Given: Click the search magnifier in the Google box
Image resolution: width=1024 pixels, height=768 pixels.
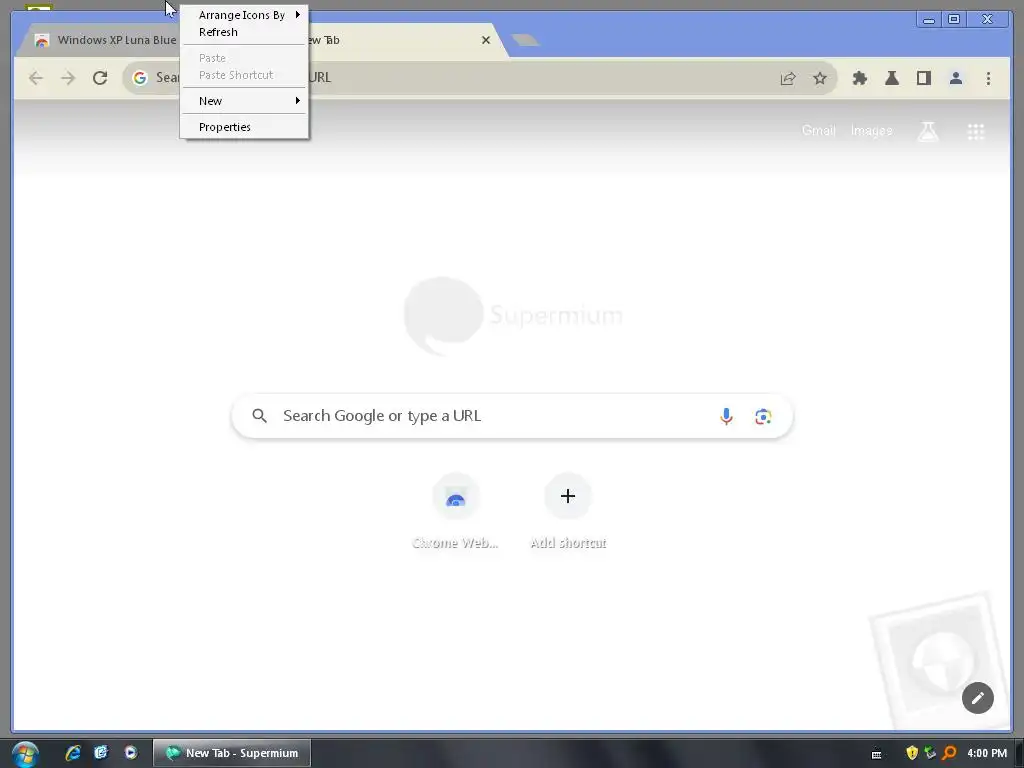Looking at the screenshot, I should 259,416.
